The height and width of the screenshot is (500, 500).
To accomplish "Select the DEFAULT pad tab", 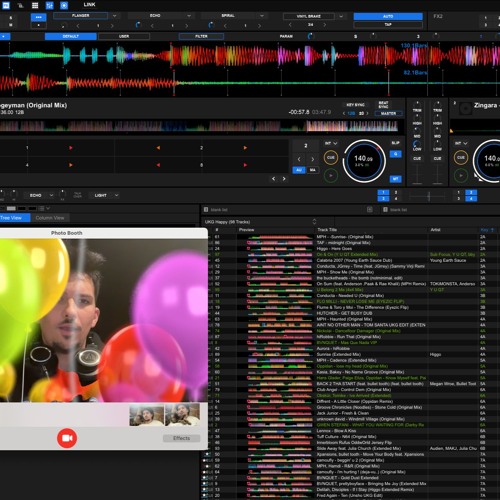I will [71, 36].
